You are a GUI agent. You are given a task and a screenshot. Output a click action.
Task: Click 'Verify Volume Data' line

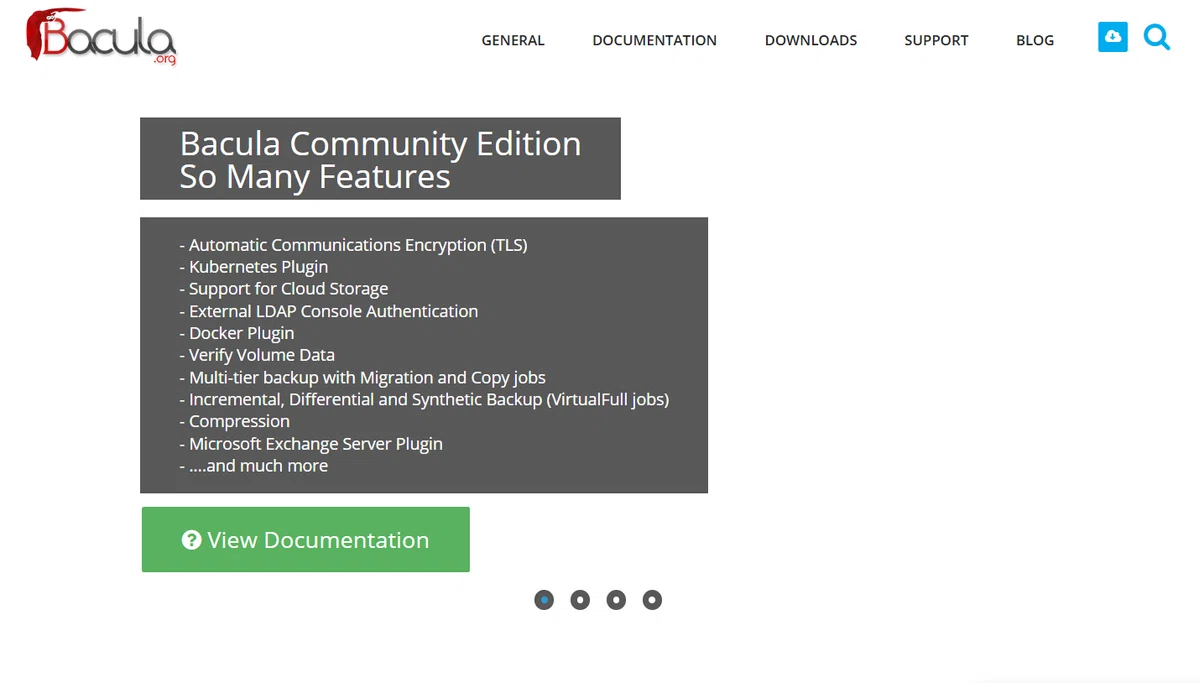coord(257,355)
